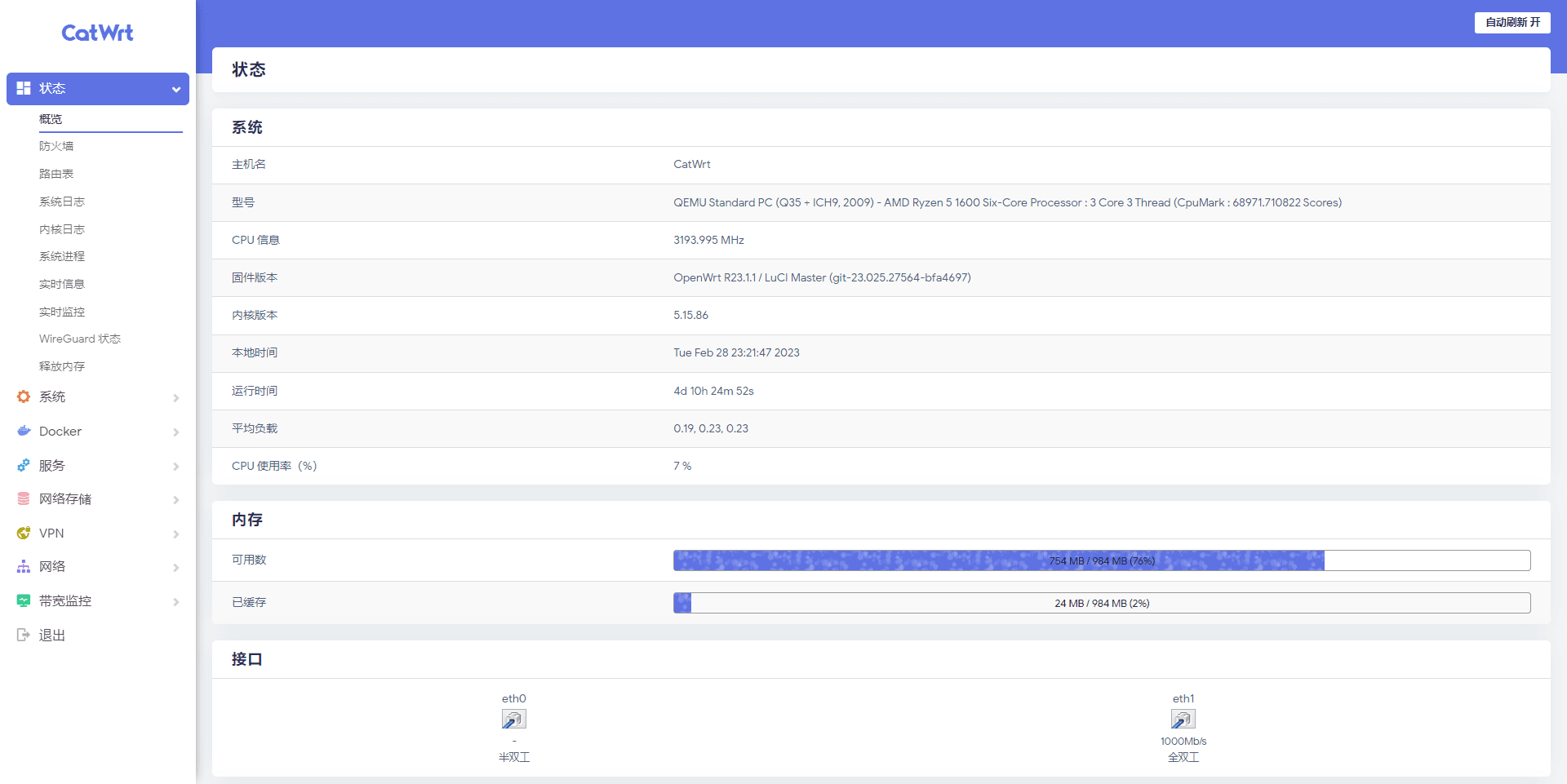Click the 状态 sidebar menu label
This screenshot has height=784, width=1567.
[x=52, y=88]
